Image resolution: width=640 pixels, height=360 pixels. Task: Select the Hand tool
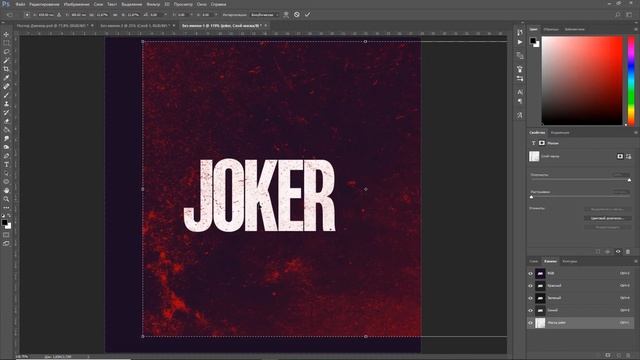(6, 191)
